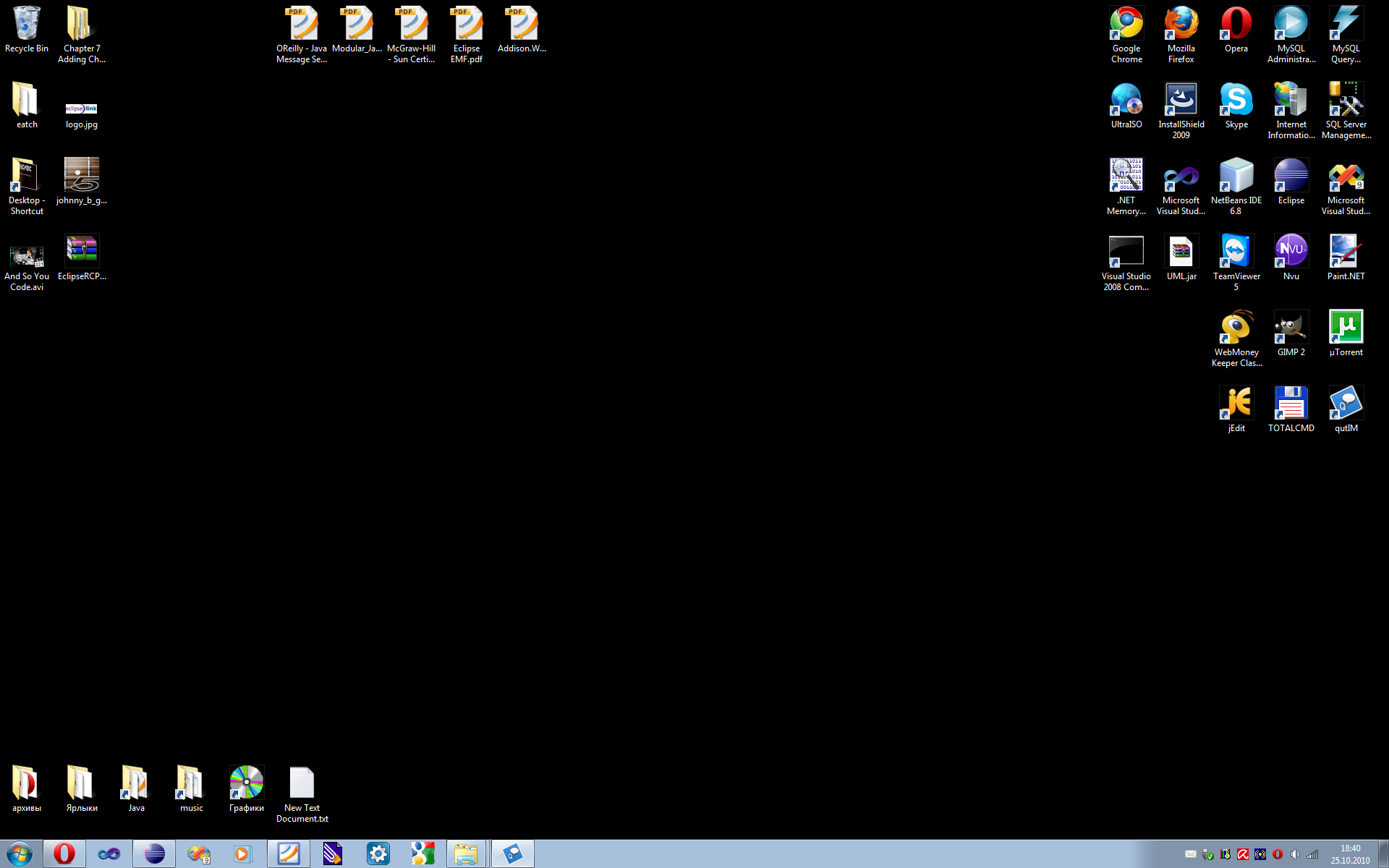Click the Avira antivirus tray icon
This screenshot has height=868, width=1389.
[x=1243, y=854]
